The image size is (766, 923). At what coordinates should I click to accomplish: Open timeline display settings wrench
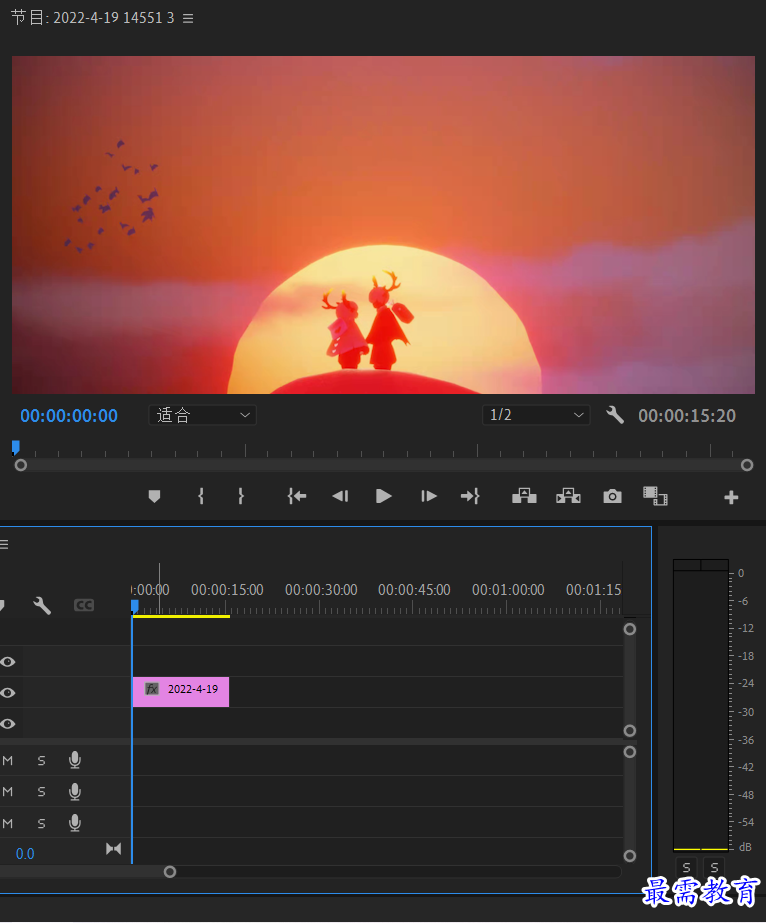(x=42, y=606)
